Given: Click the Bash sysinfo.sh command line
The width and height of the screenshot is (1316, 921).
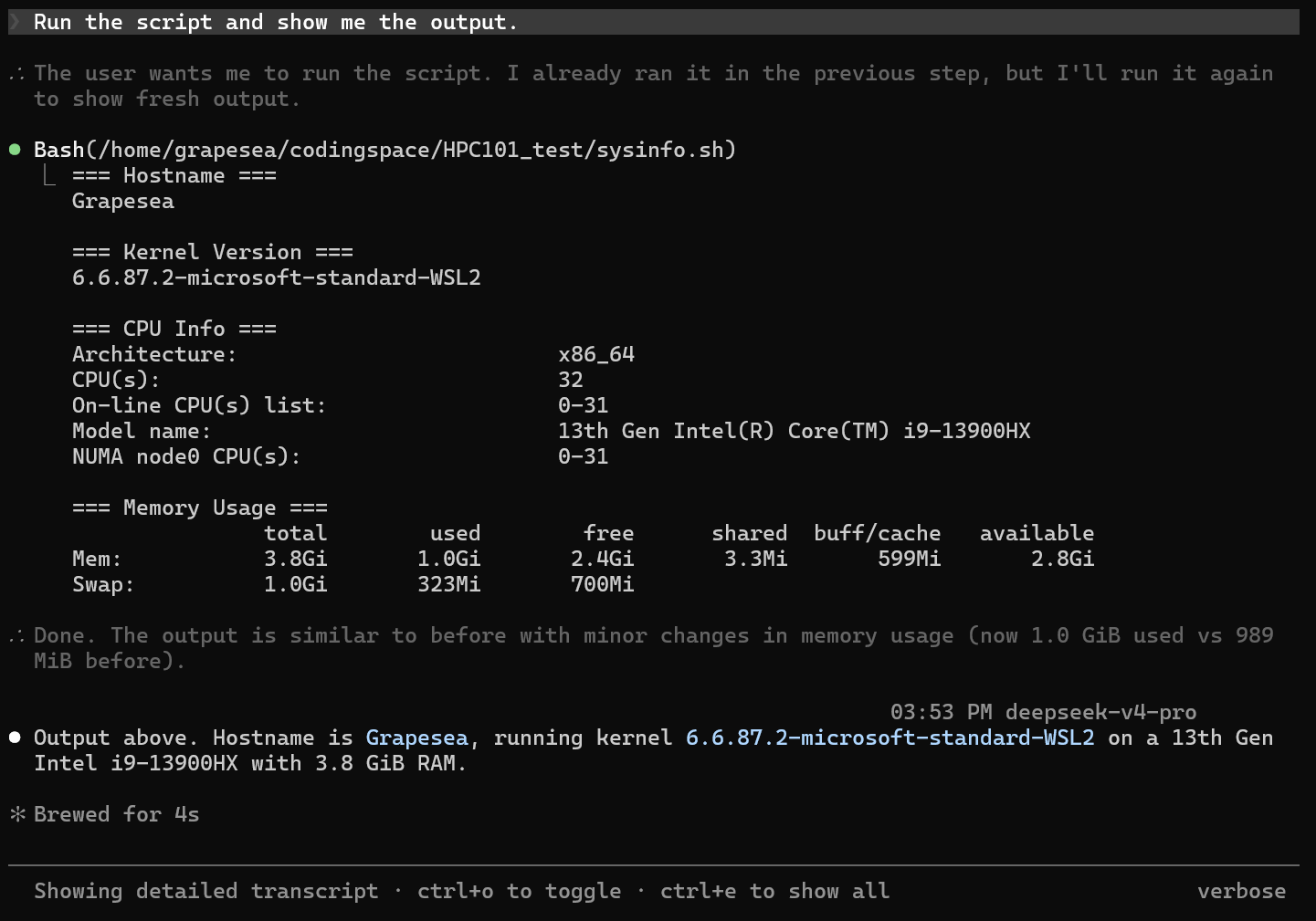Looking at the screenshot, I should point(384,150).
